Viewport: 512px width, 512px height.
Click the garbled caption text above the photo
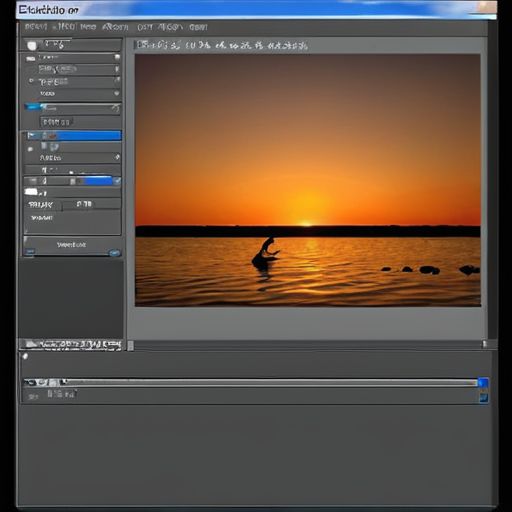222,45
